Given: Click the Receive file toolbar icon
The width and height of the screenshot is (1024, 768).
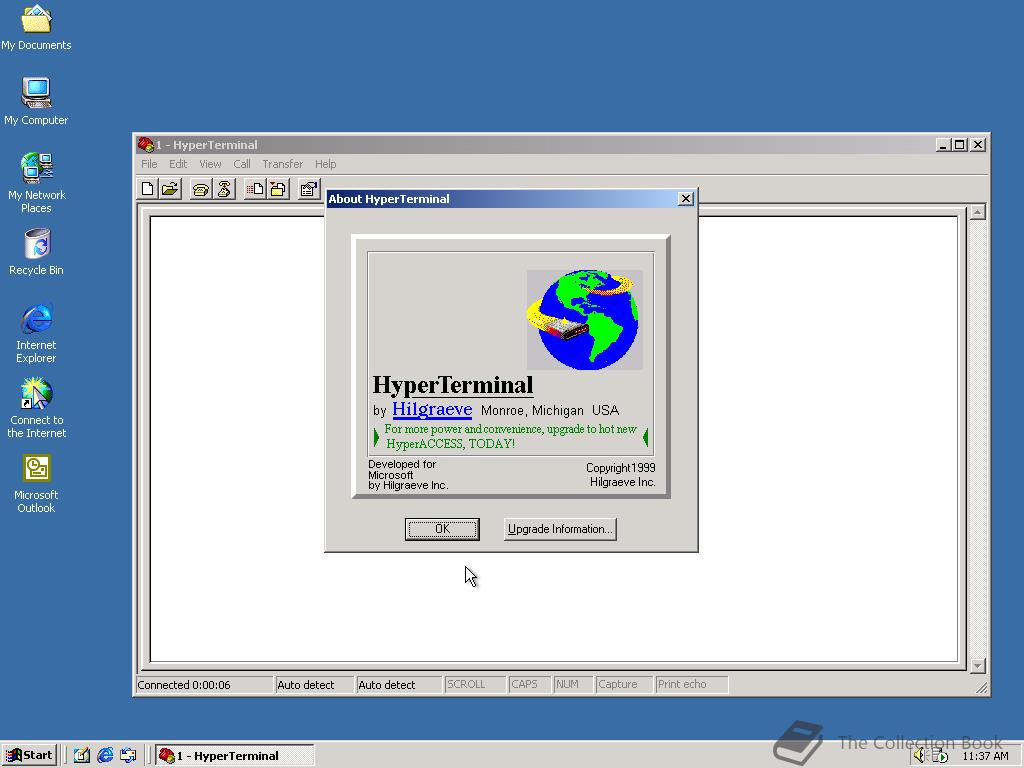Looking at the screenshot, I should tap(278, 189).
